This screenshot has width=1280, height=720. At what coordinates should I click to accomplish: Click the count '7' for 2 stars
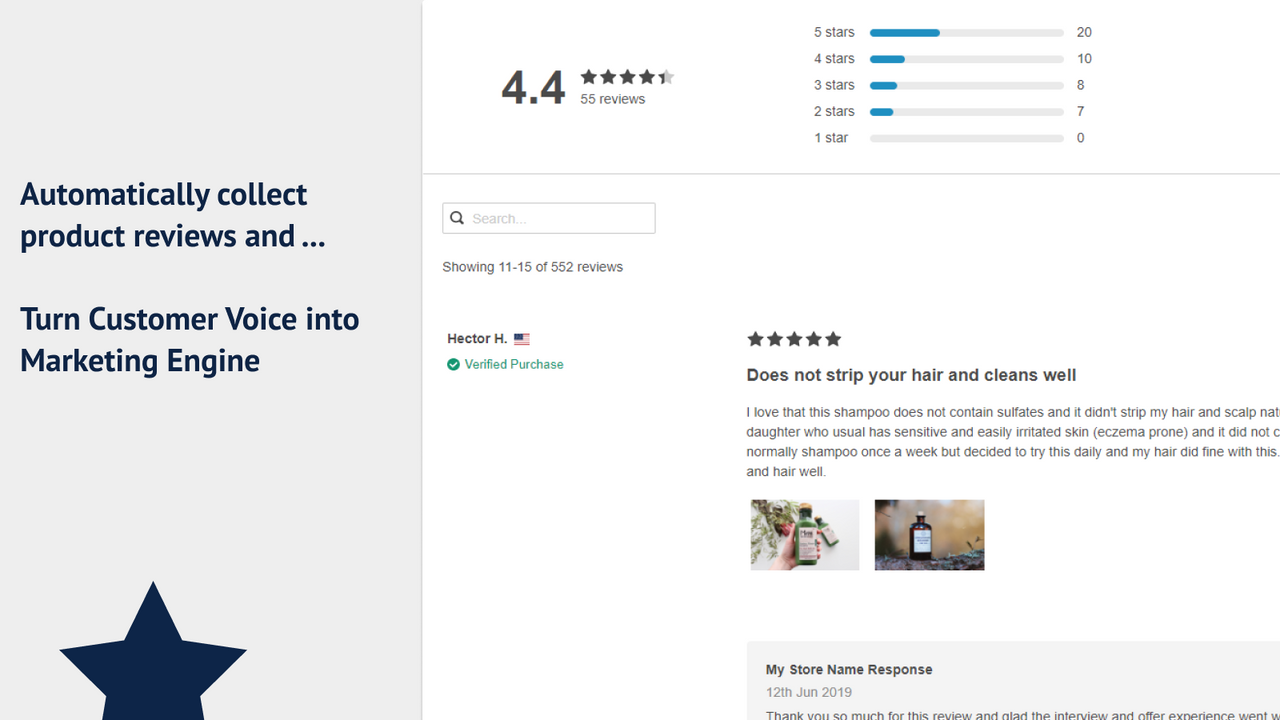click(1081, 111)
